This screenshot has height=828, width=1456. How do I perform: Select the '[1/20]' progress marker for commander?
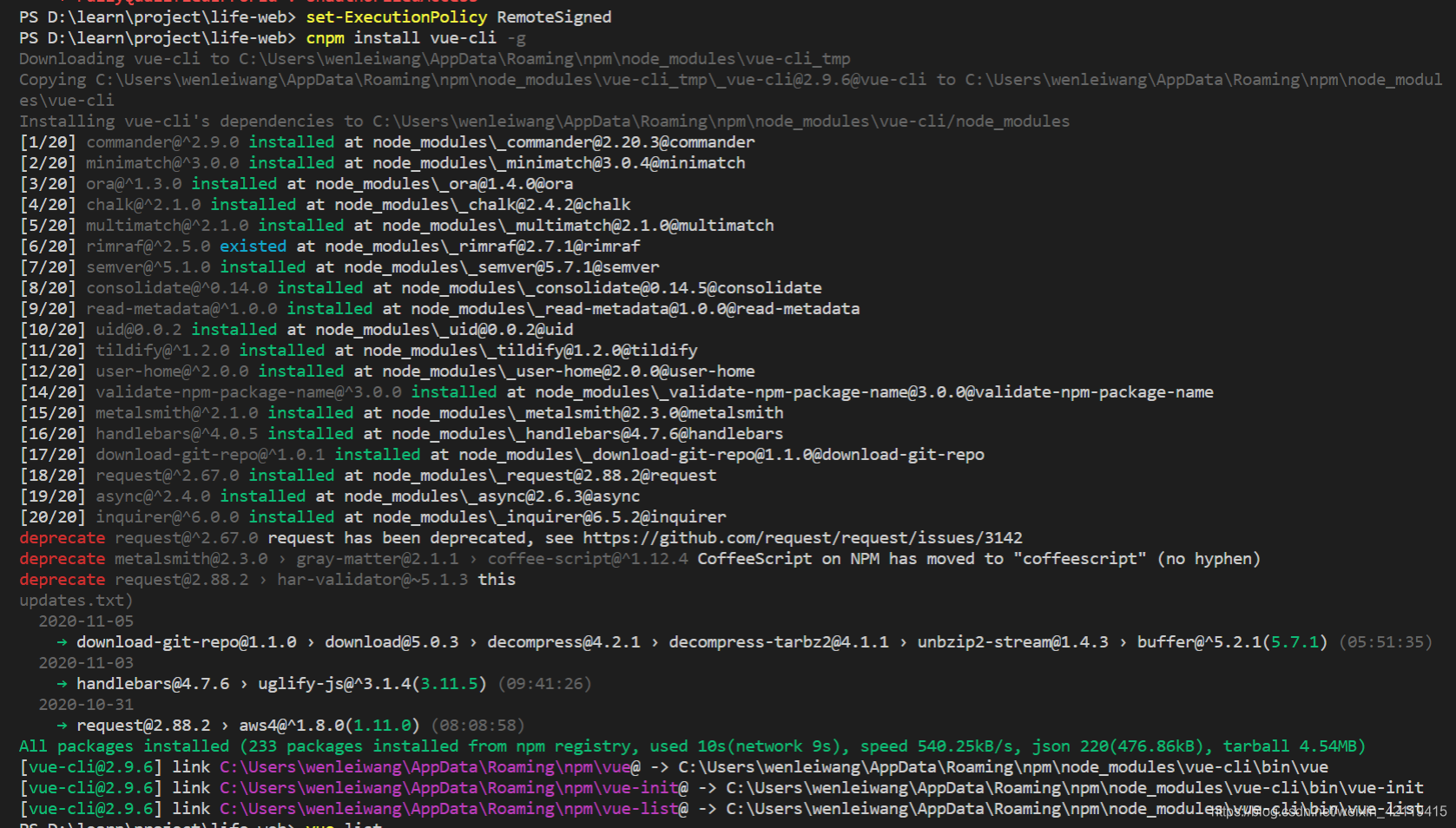[48, 142]
